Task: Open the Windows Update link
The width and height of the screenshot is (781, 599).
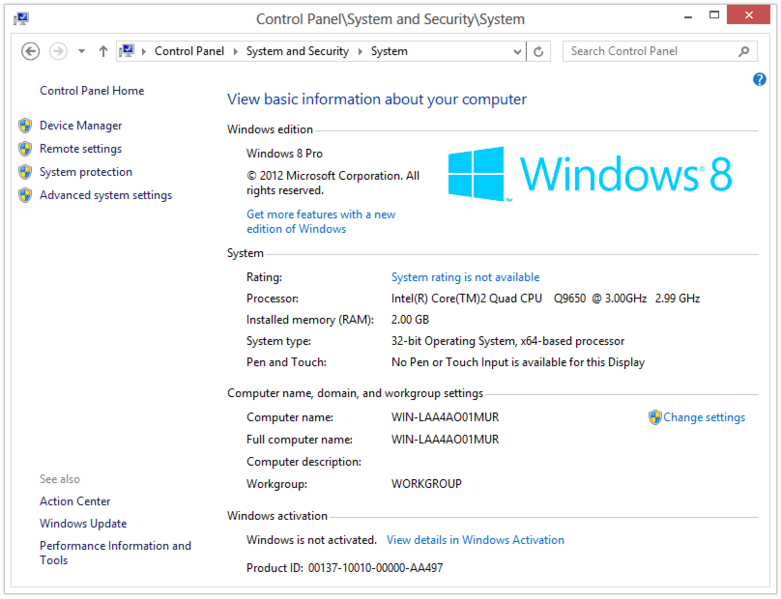Action: point(83,524)
